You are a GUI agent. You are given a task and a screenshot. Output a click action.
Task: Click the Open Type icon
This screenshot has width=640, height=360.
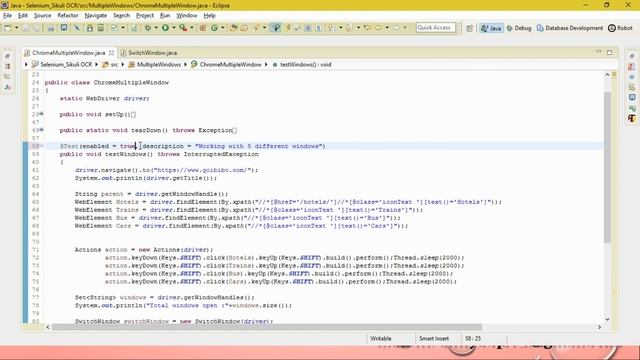pyautogui.click(x=234, y=28)
